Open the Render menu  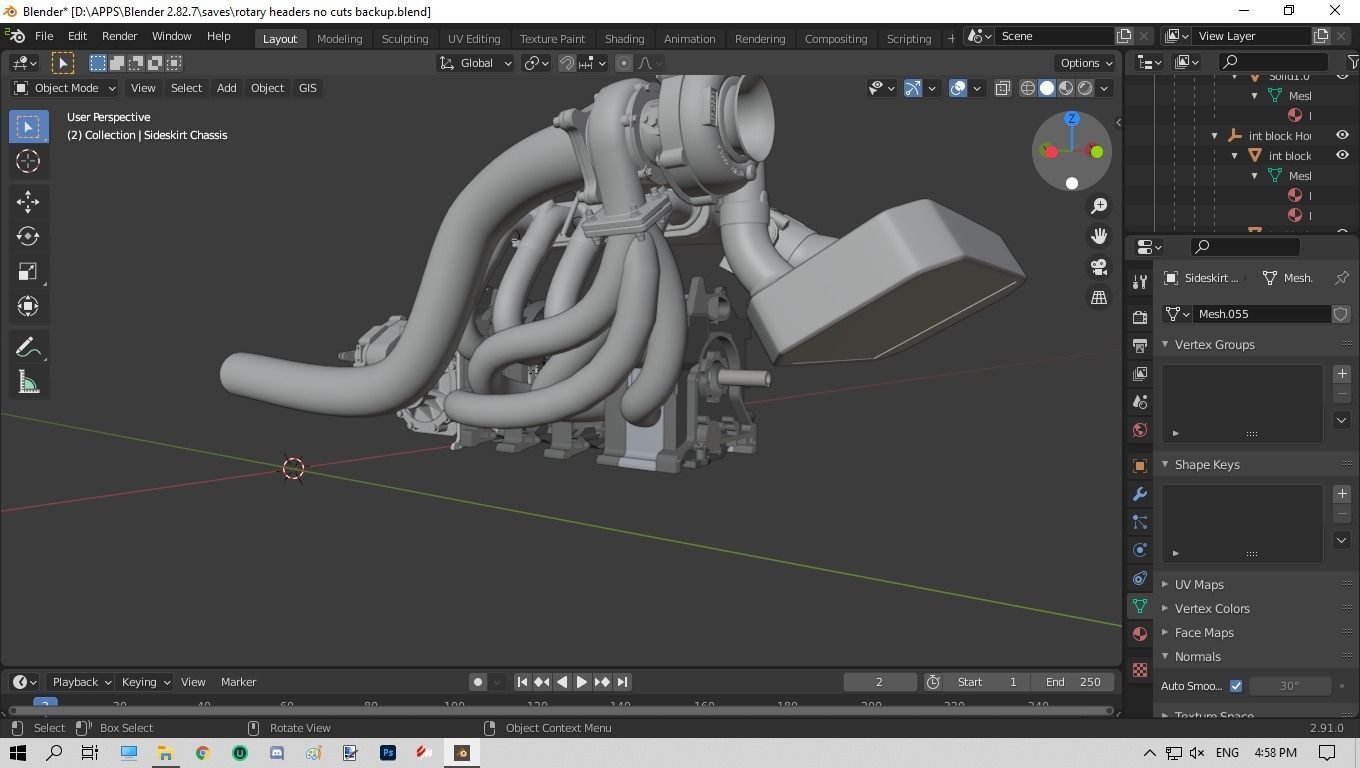(119, 36)
